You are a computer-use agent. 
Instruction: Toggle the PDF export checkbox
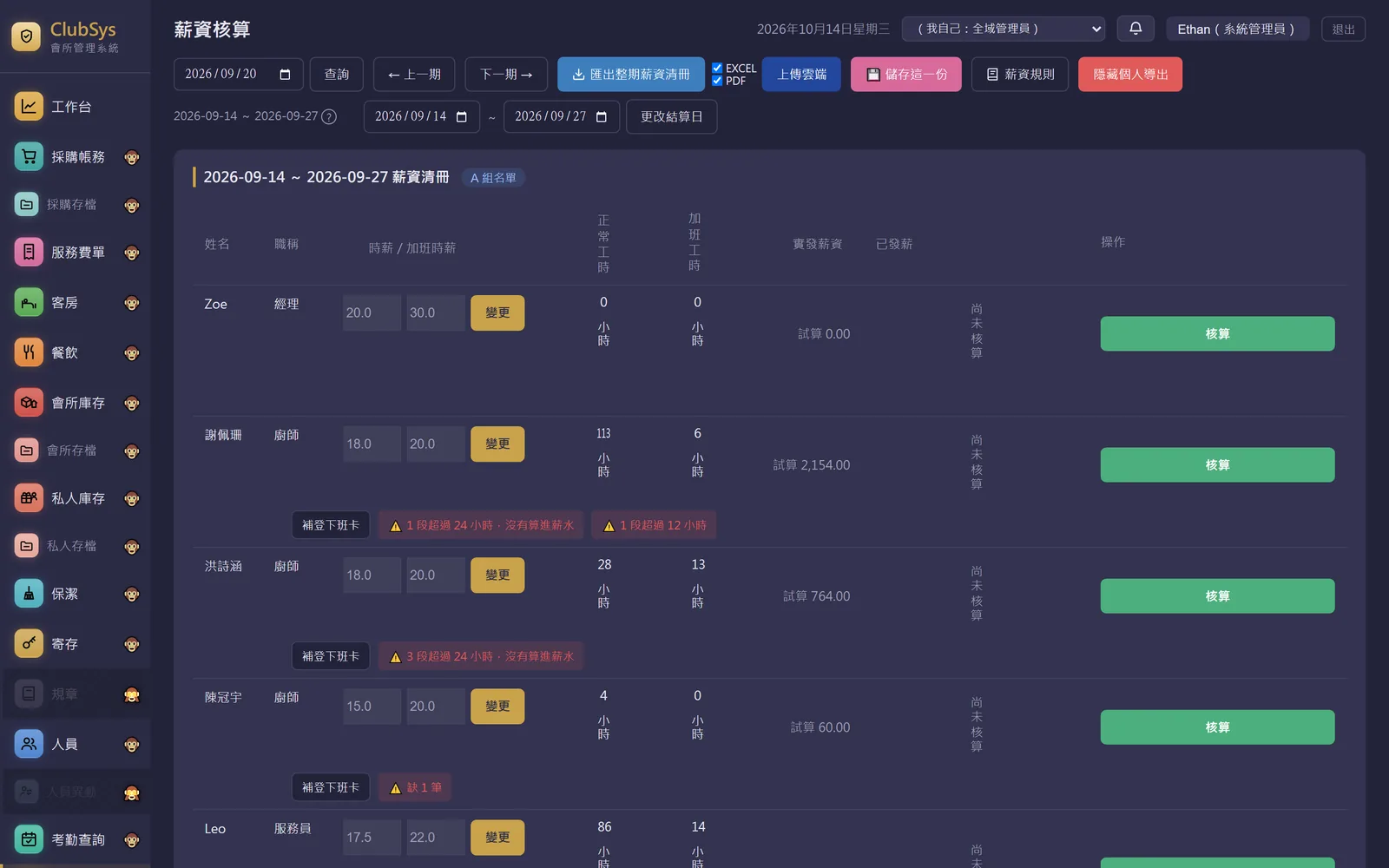tap(717, 81)
